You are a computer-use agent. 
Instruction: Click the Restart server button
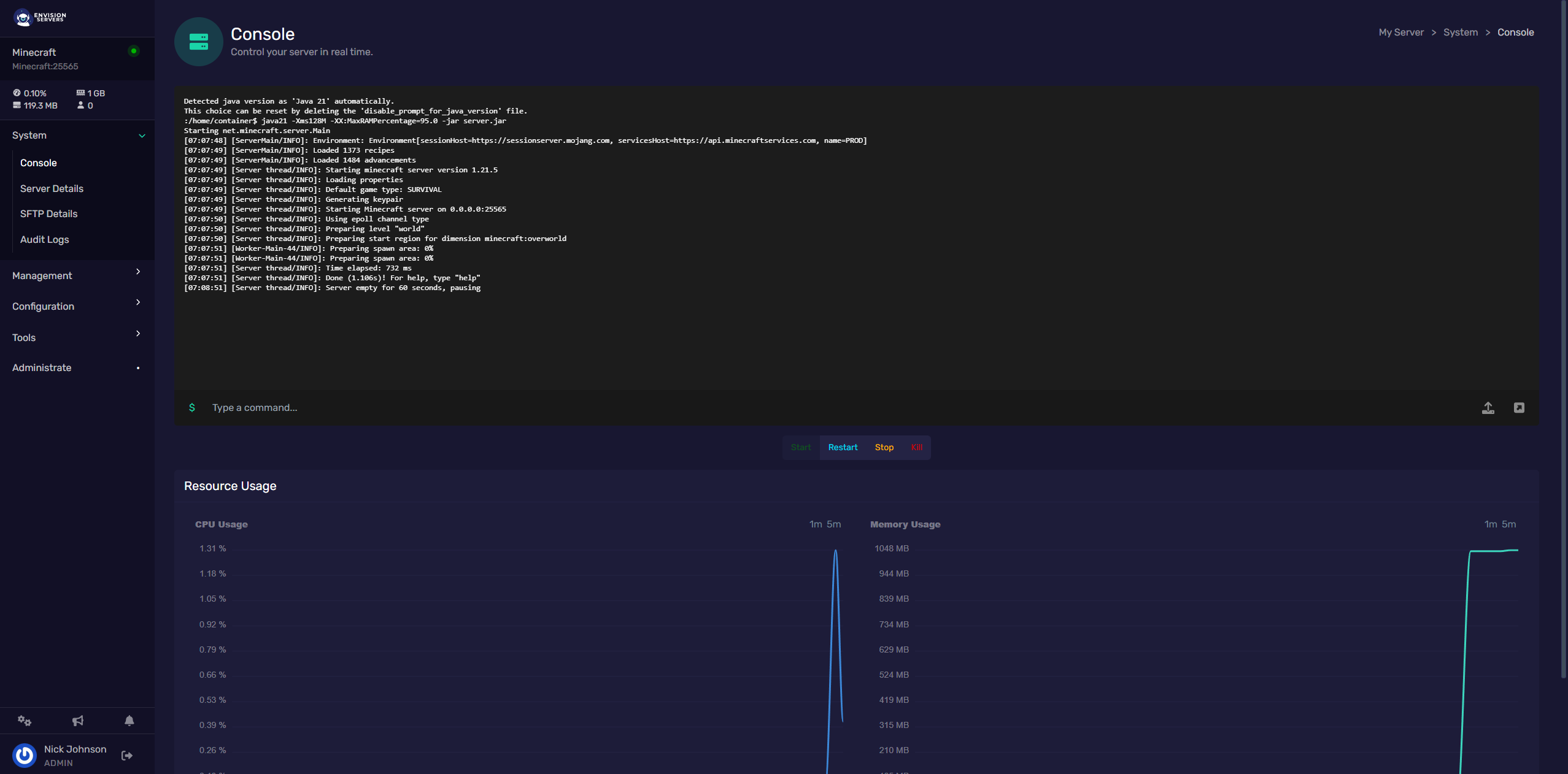843,447
